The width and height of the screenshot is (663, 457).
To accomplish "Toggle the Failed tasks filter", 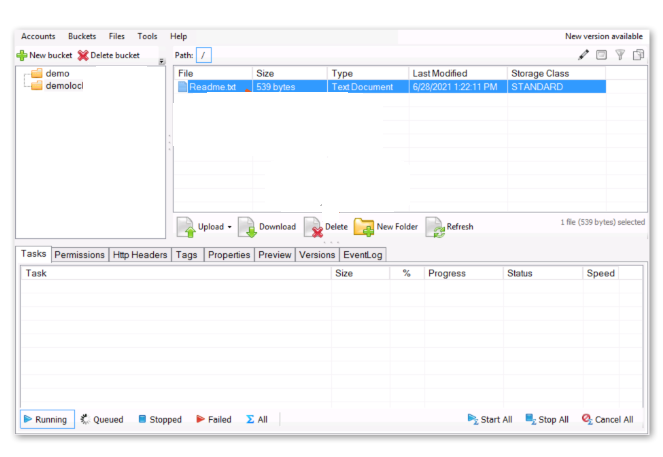I will click(x=214, y=420).
